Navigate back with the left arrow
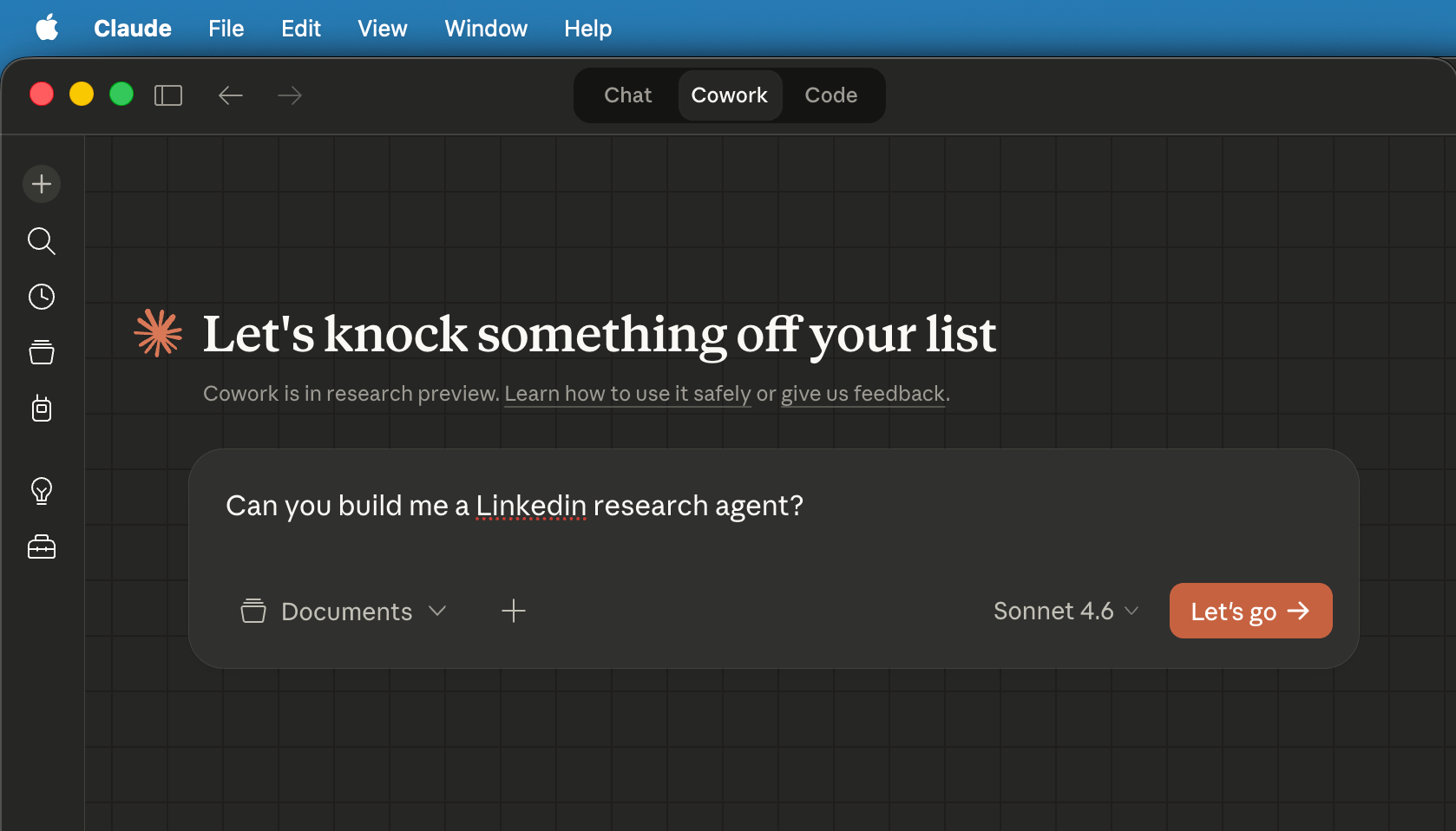 [x=230, y=95]
